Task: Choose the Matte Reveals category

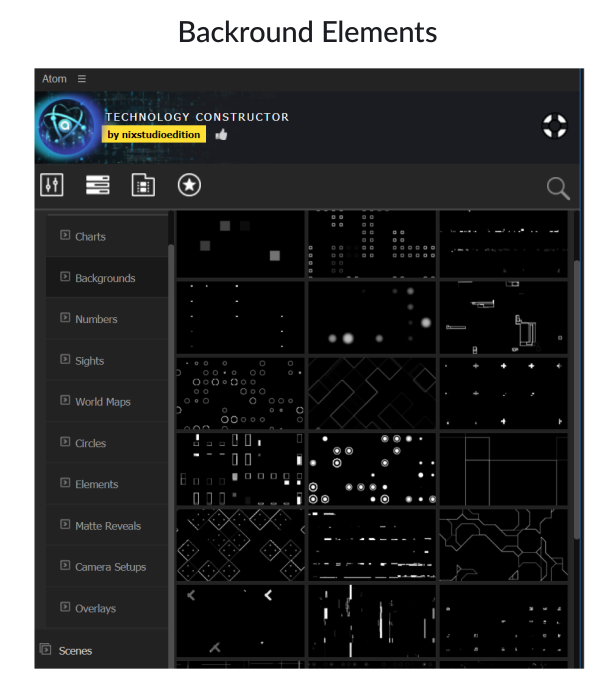Action: tap(107, 526)
